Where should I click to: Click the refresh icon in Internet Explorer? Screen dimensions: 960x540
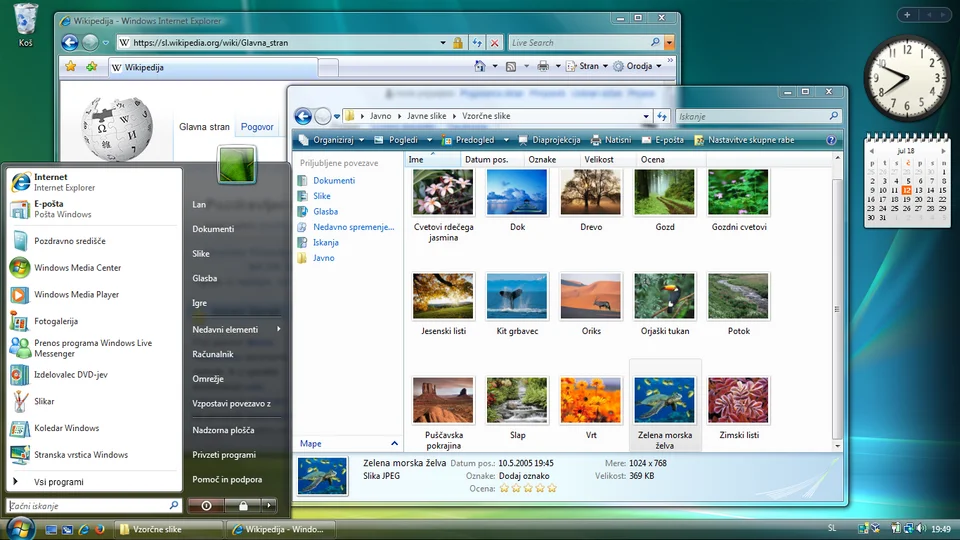pyautogui.click(x=477, y=43)
